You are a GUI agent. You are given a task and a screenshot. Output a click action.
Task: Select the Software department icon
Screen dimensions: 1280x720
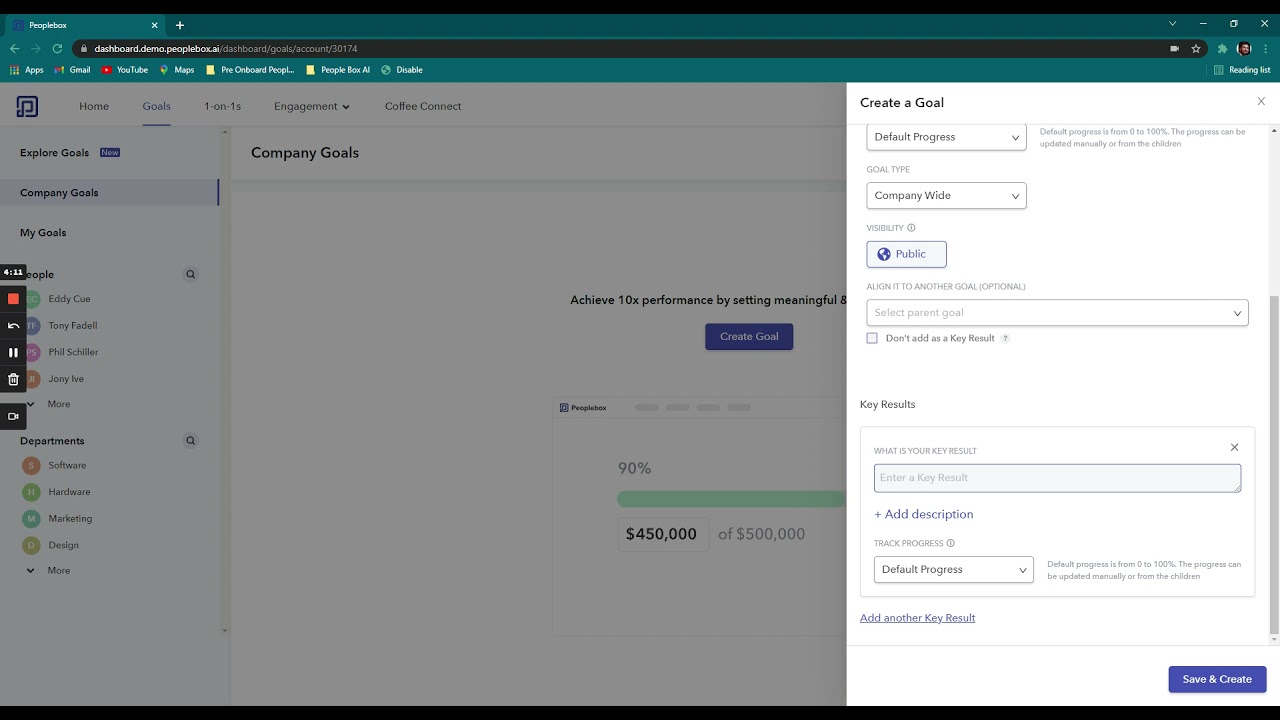click(31, 465)
